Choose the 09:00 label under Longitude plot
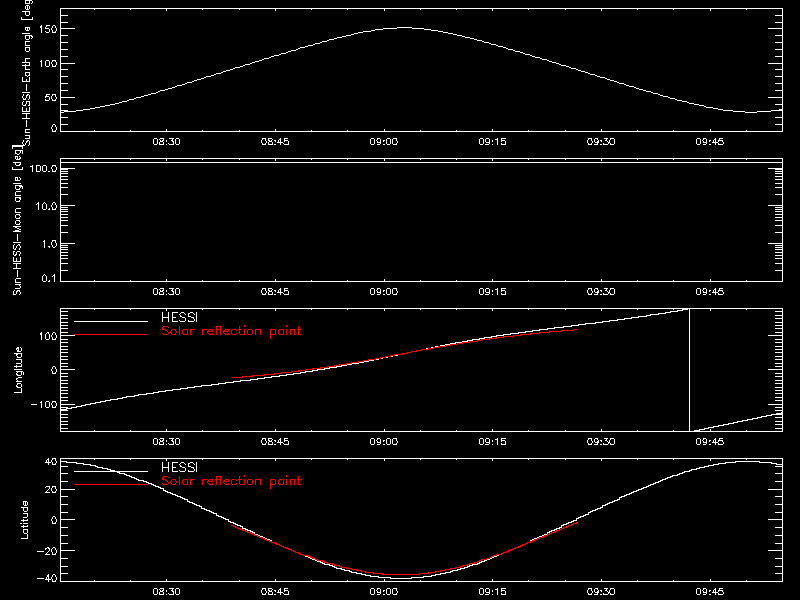The width and height of the screenshot is (800, 600). [x=384, y=441]
